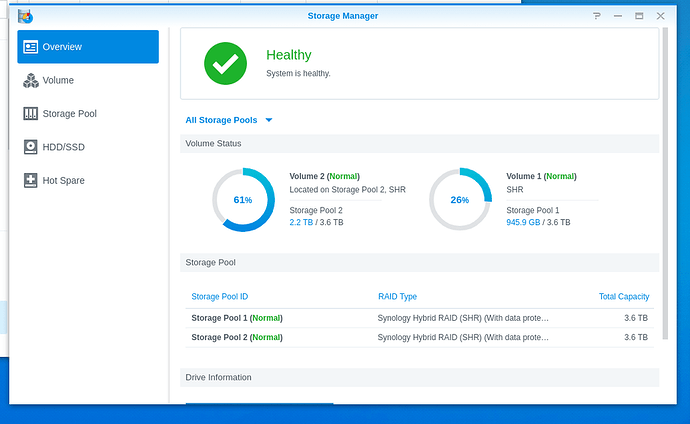Open the Hot Spare section
Viewport: 690px width, 424px height.
pyautogui.click(x=88, y=180)
